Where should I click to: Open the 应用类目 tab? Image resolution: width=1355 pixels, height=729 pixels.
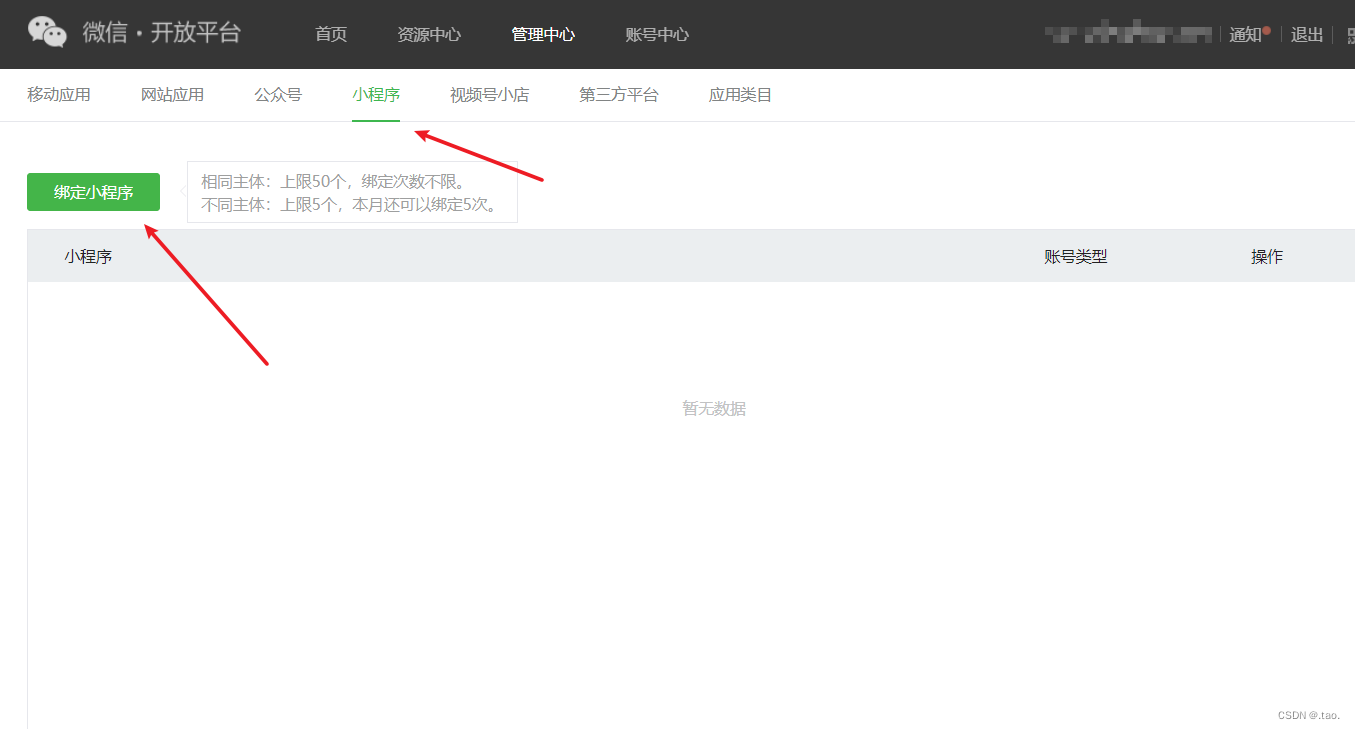click(741, 95)
